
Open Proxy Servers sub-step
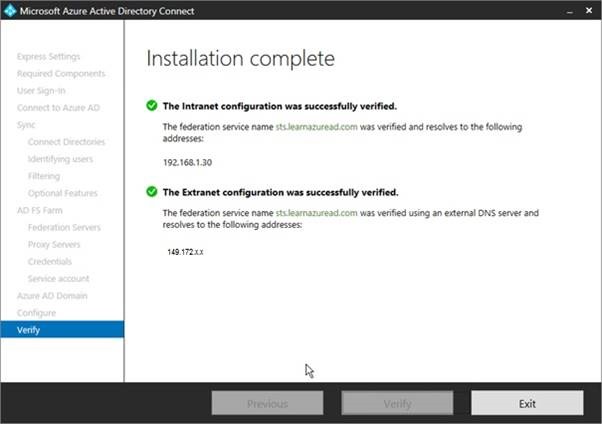54,244
